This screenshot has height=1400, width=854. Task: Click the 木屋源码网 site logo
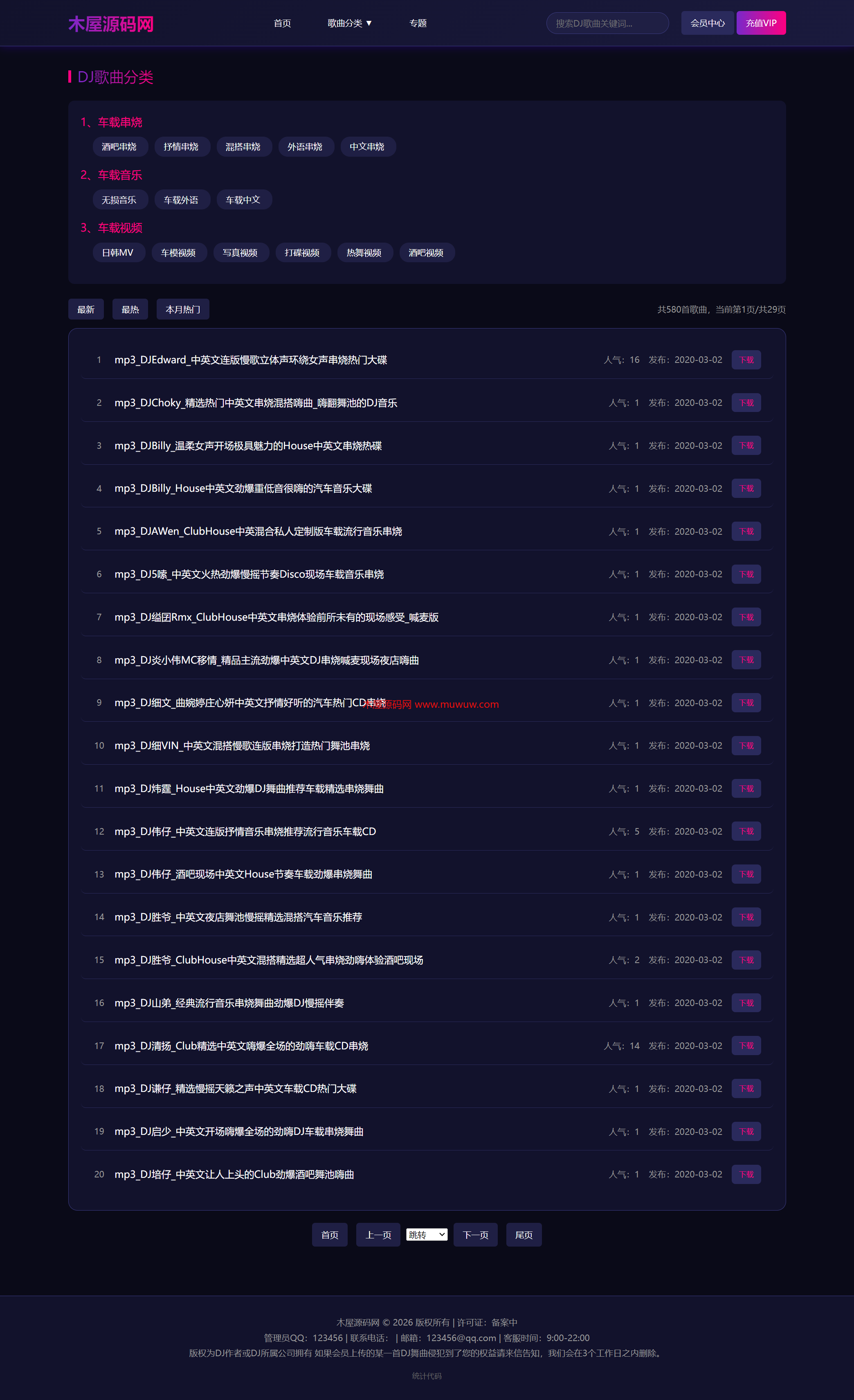point(111,24)
